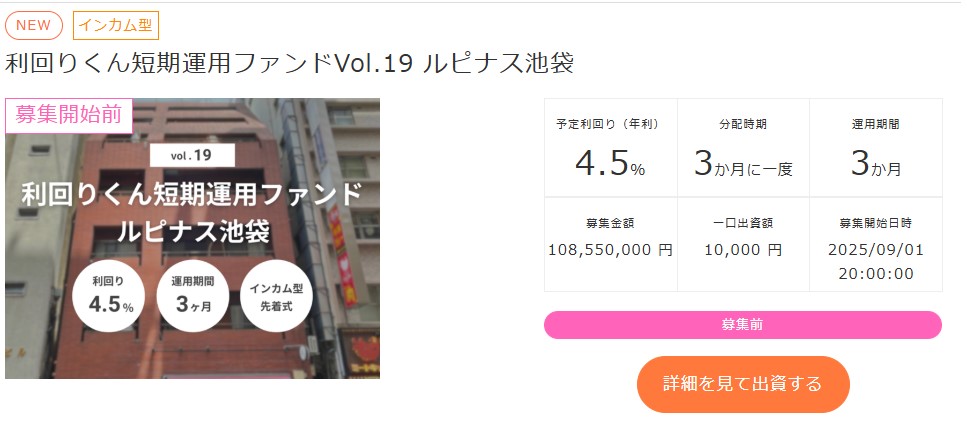
Task: Select the インカム型 tag label
Action: pos(116,25)
